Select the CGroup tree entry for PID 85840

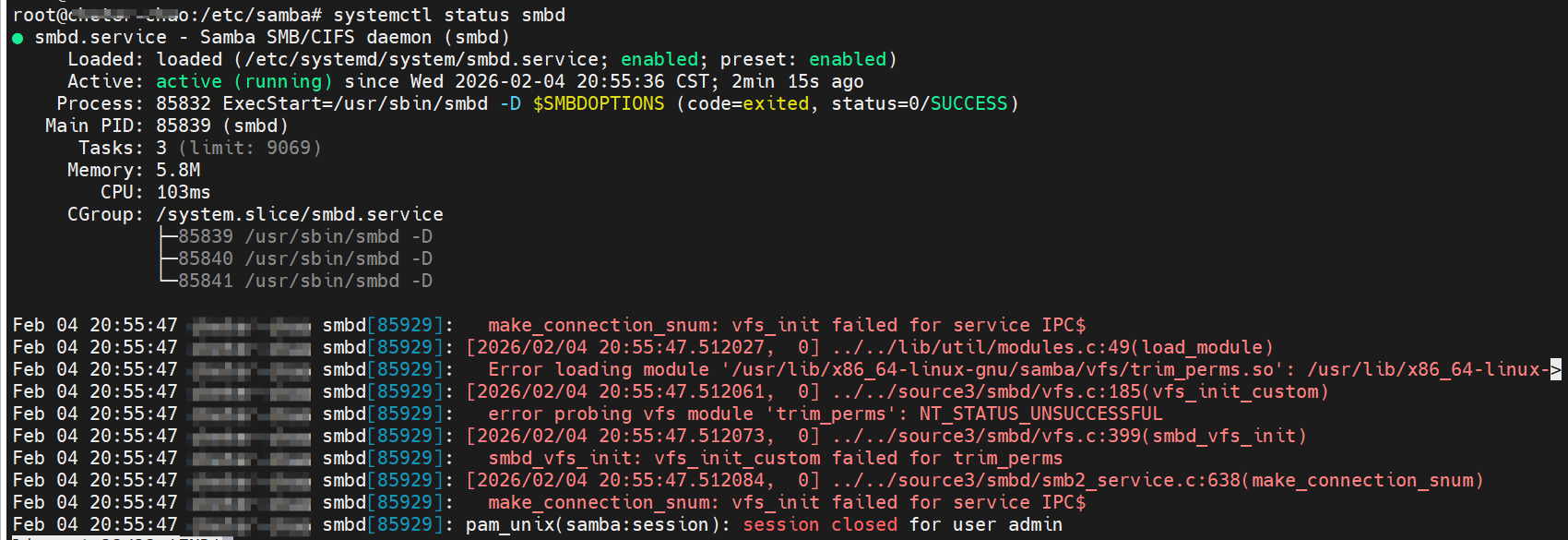point(304,259)
